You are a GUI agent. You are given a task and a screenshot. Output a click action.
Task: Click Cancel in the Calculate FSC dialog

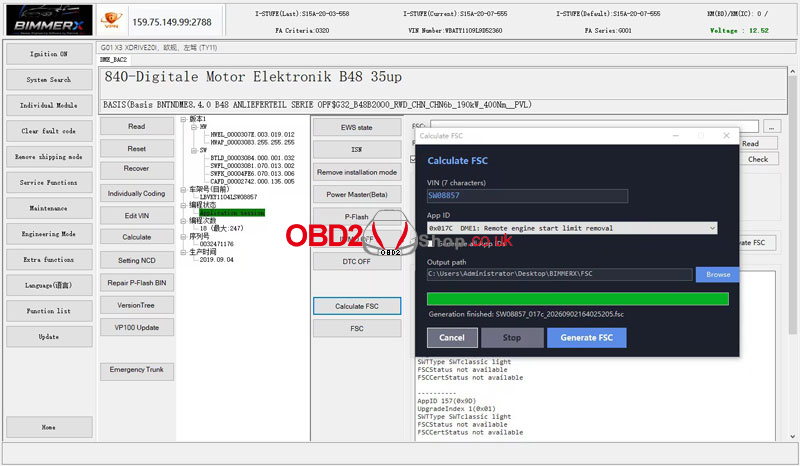(452, 337)
